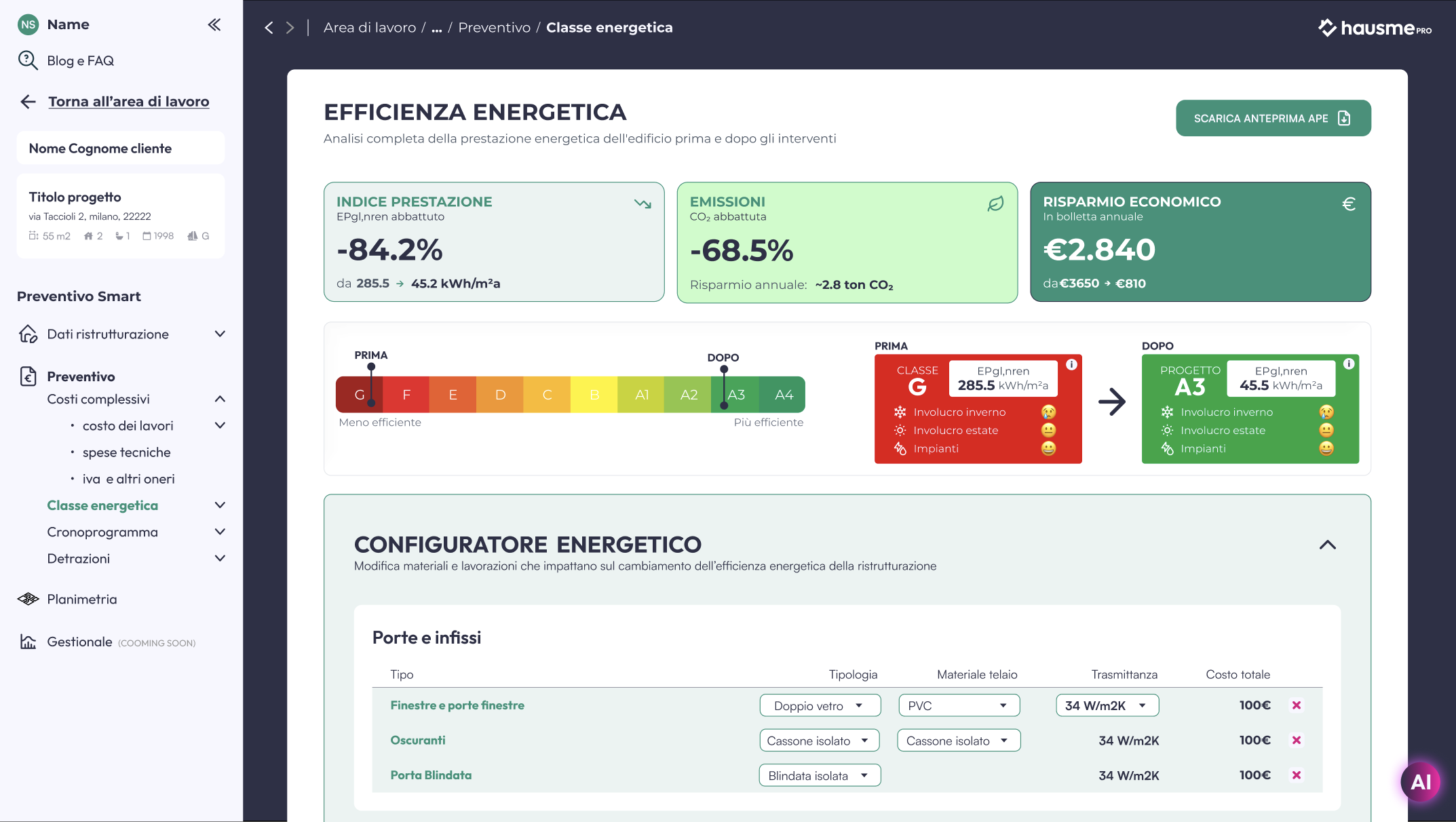Image resolution: width=1456 pixels, height=822 pixels.
Task: Click info icon on red PRIMA card
Action: coord(1071,364)
